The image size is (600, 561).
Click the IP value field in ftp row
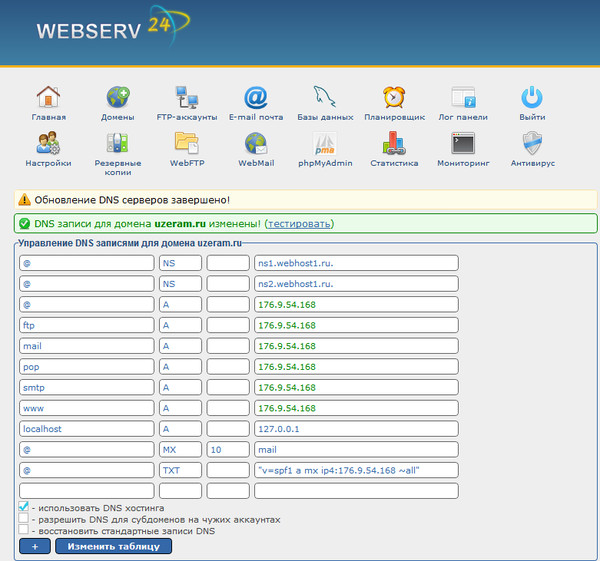tap(356, 325)
